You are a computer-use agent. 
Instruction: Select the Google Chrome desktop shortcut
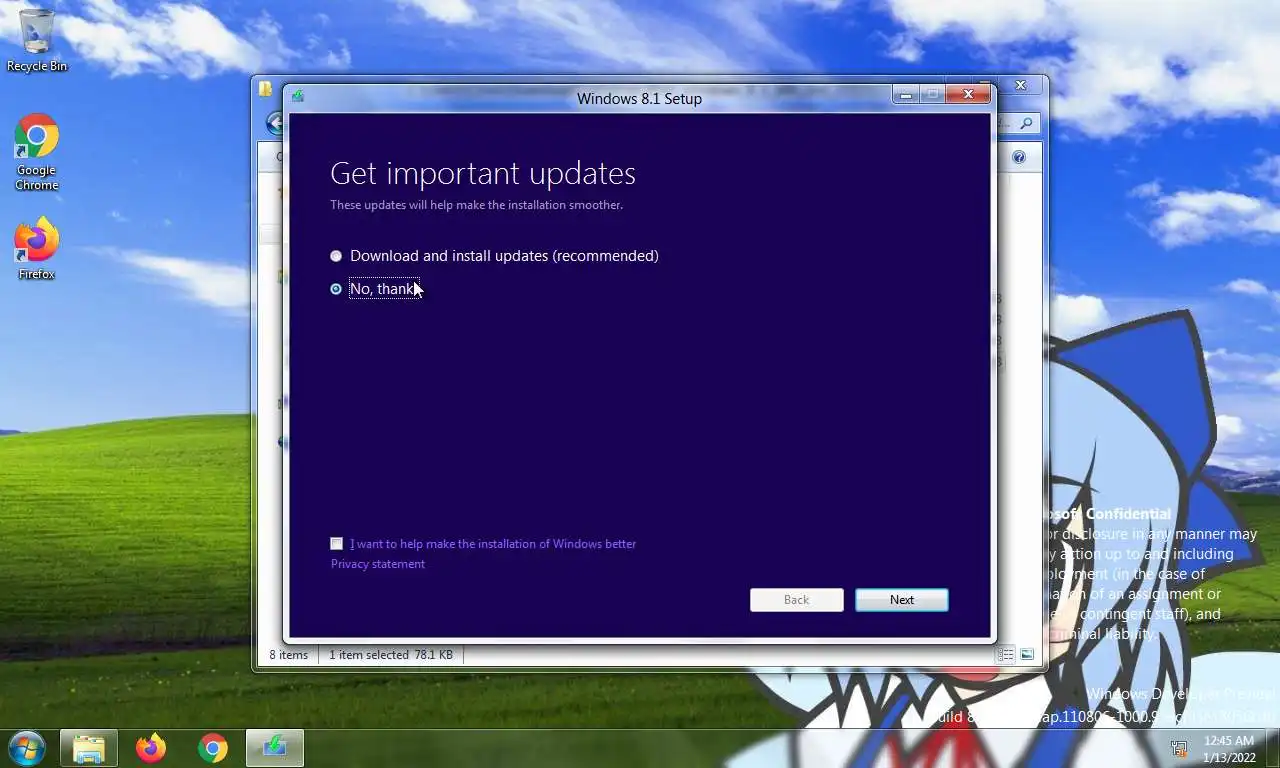point(37,152)
